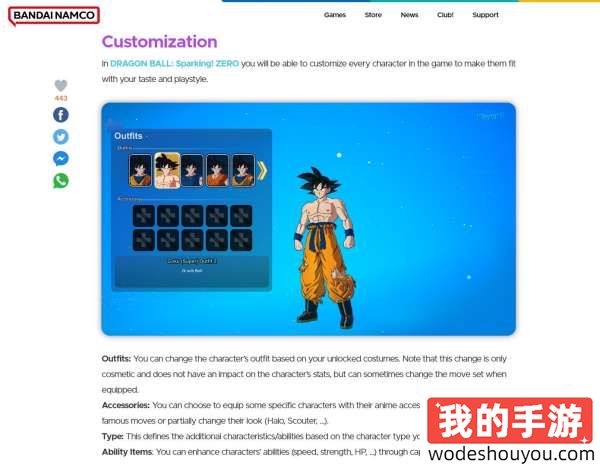
Task: Go to the News section
Action: pyautogui.click(x=409, y=15)
